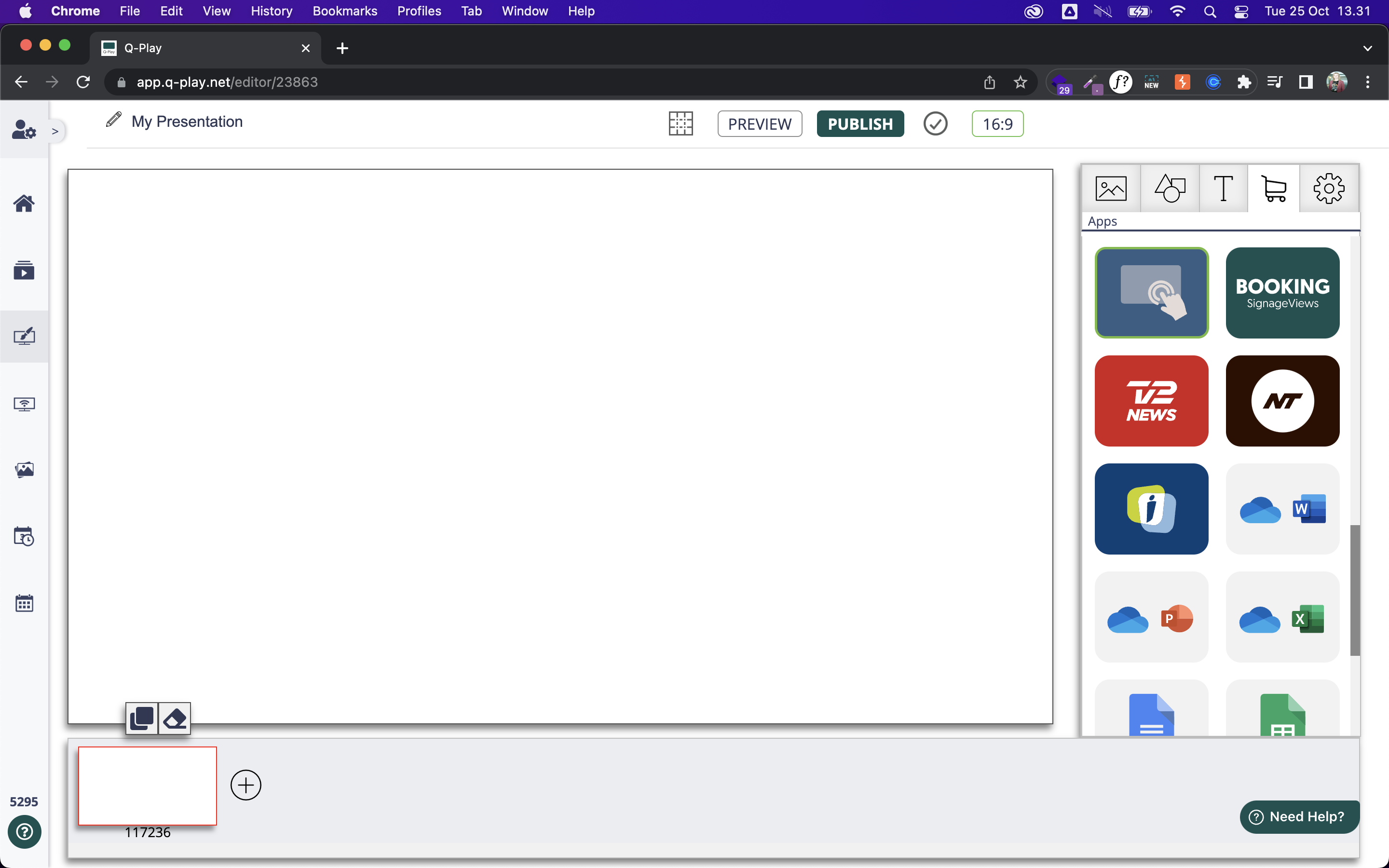Clear the slide with eraser icon
This screenshot has height=868, width=1389.
pos(175,718)
